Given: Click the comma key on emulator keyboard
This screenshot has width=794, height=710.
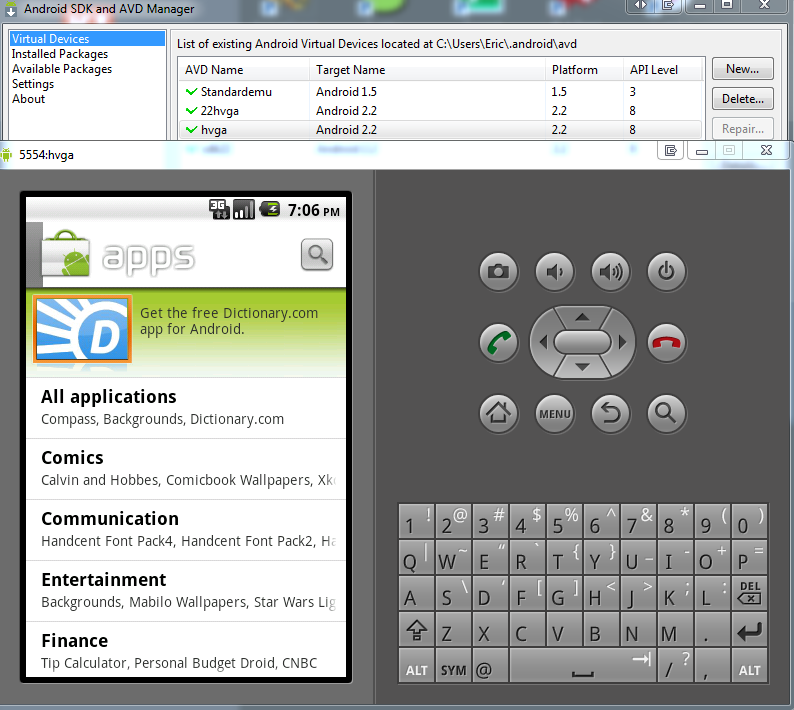Looking at the screenshot, I should [x=712, y=666].
